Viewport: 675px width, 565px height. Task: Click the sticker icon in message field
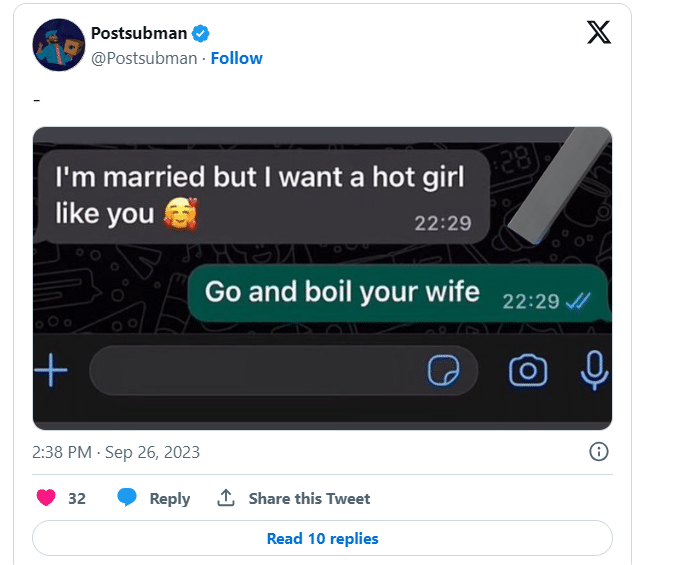pyautogui.click(x=443, y=372)
